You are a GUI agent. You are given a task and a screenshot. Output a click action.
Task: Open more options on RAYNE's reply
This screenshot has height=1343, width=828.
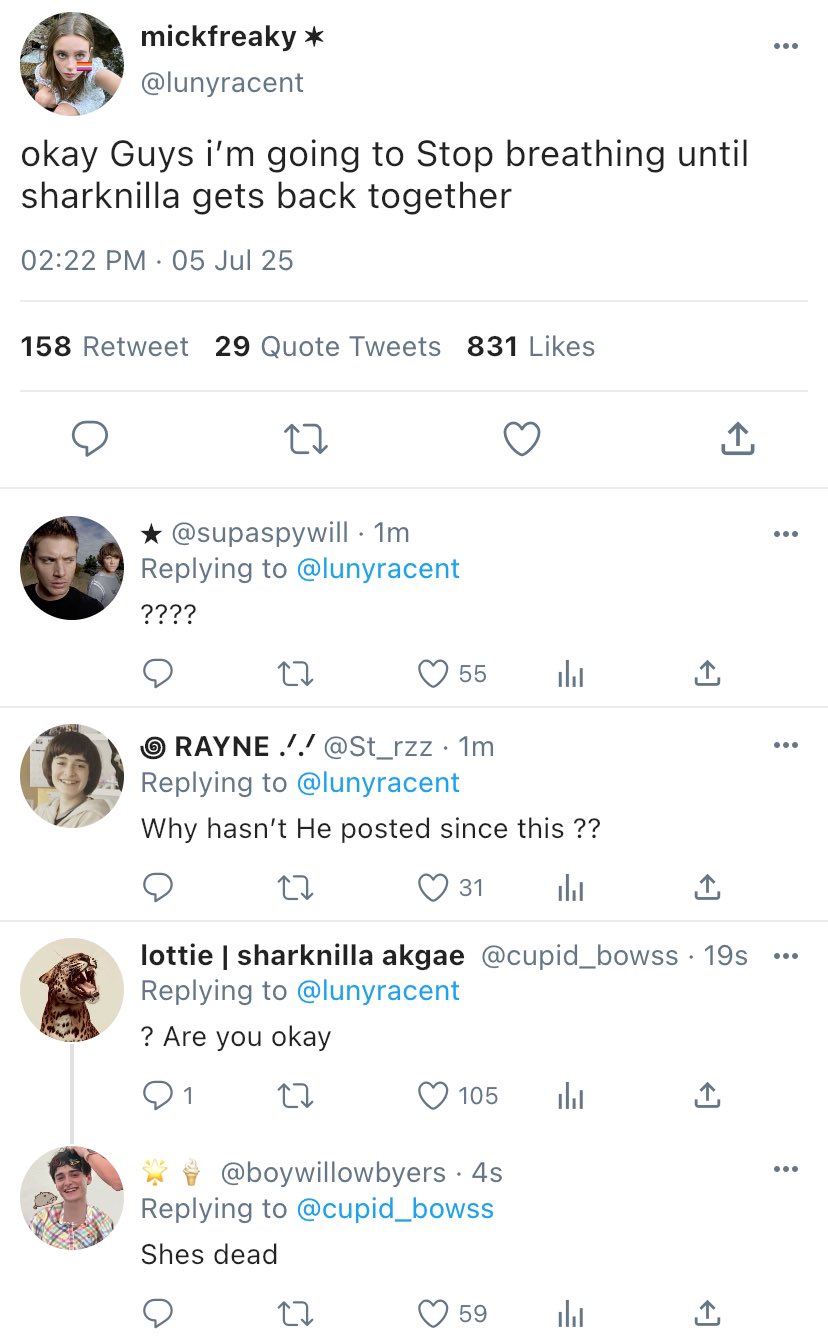(786, 745)
